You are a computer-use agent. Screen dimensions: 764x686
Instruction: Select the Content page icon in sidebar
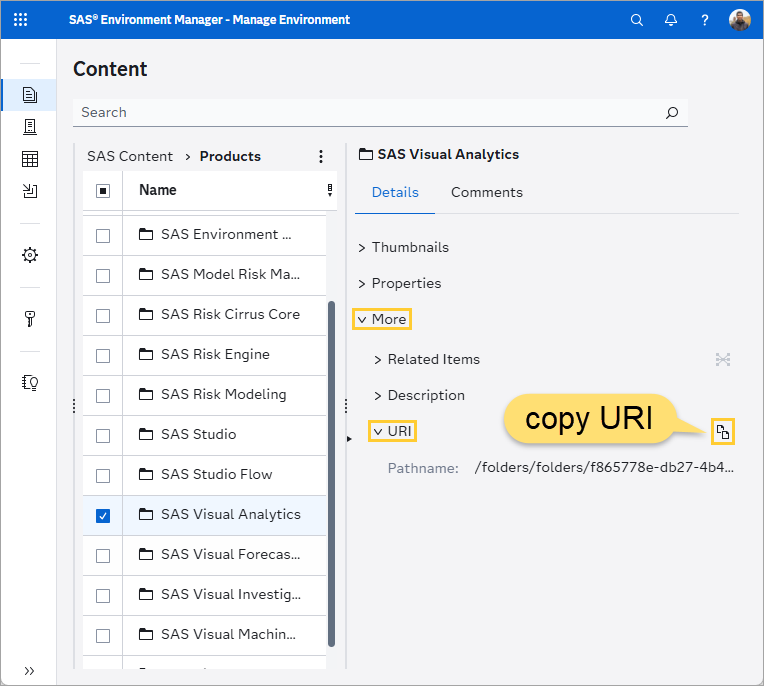(30, 95)
